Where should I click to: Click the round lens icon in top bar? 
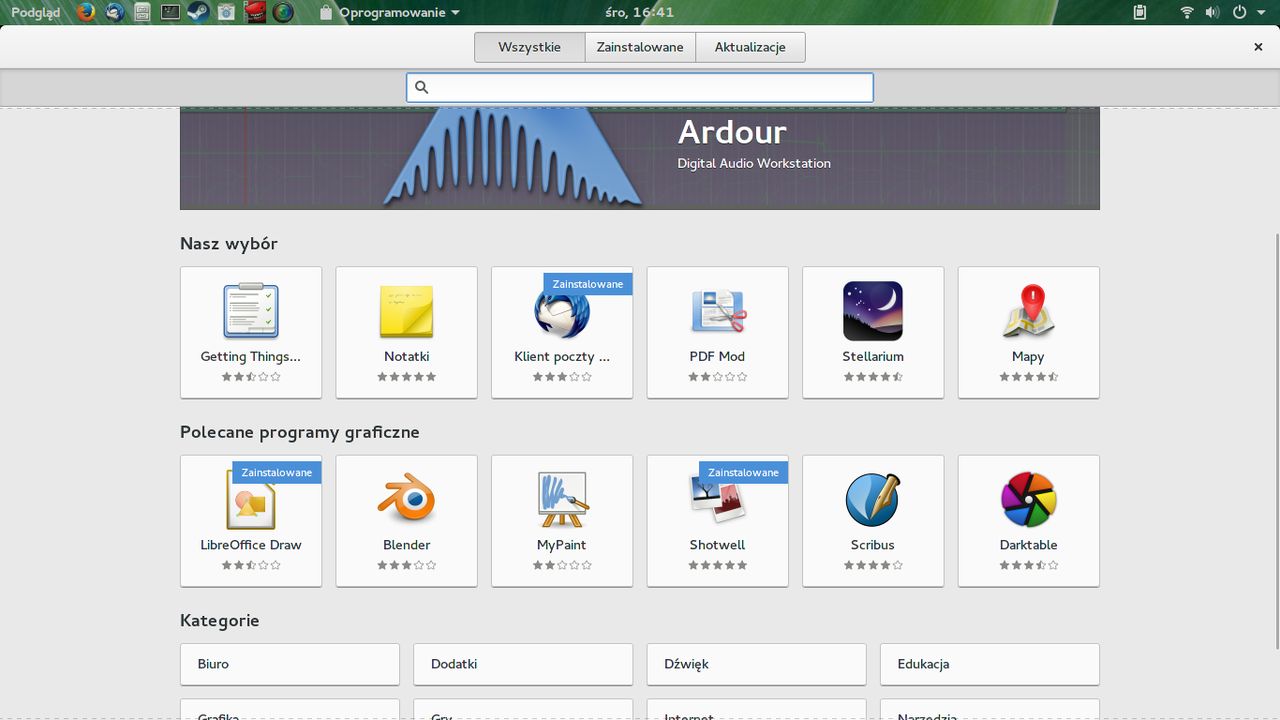[x=283, y=12]
